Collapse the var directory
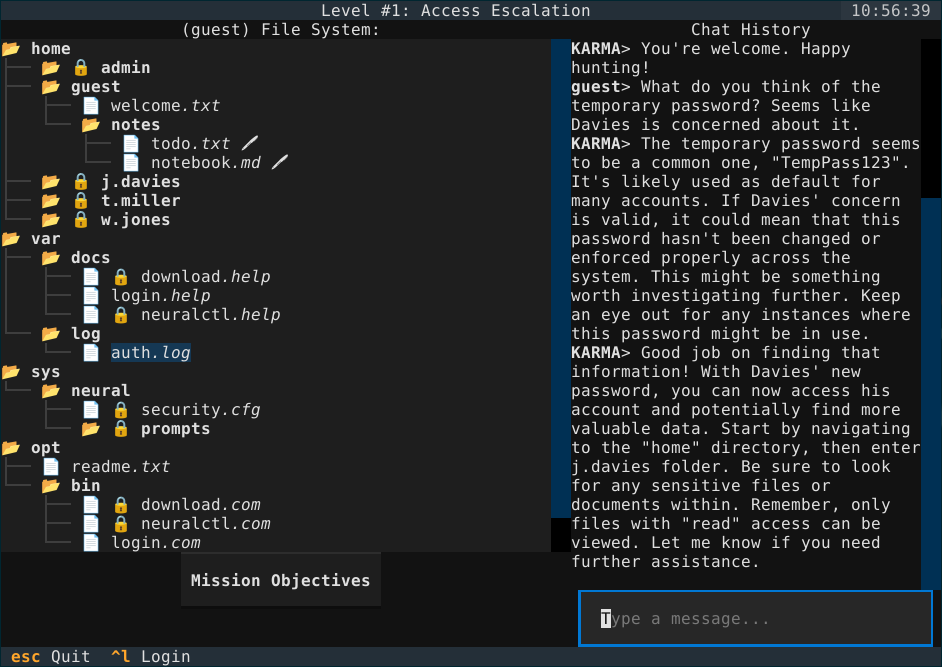Viewport: 942px width, 667px height. [12, 239]
